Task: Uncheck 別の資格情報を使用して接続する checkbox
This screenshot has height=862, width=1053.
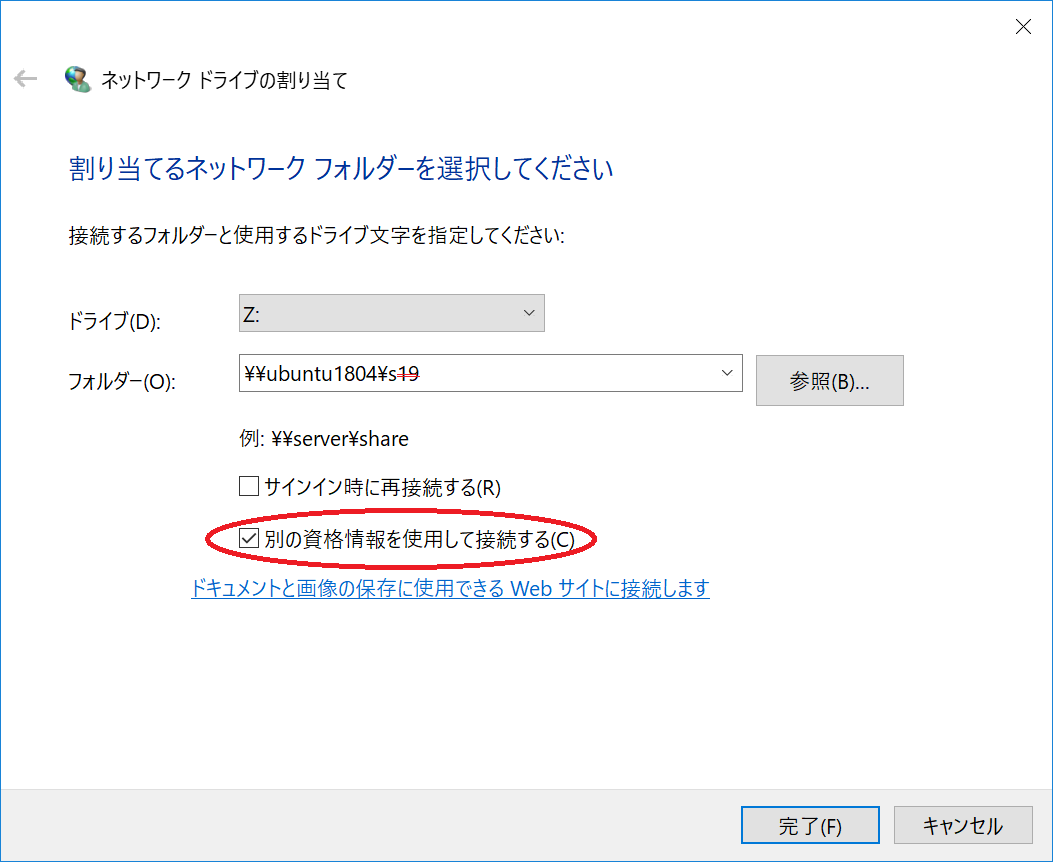Action: coord(249,538)
